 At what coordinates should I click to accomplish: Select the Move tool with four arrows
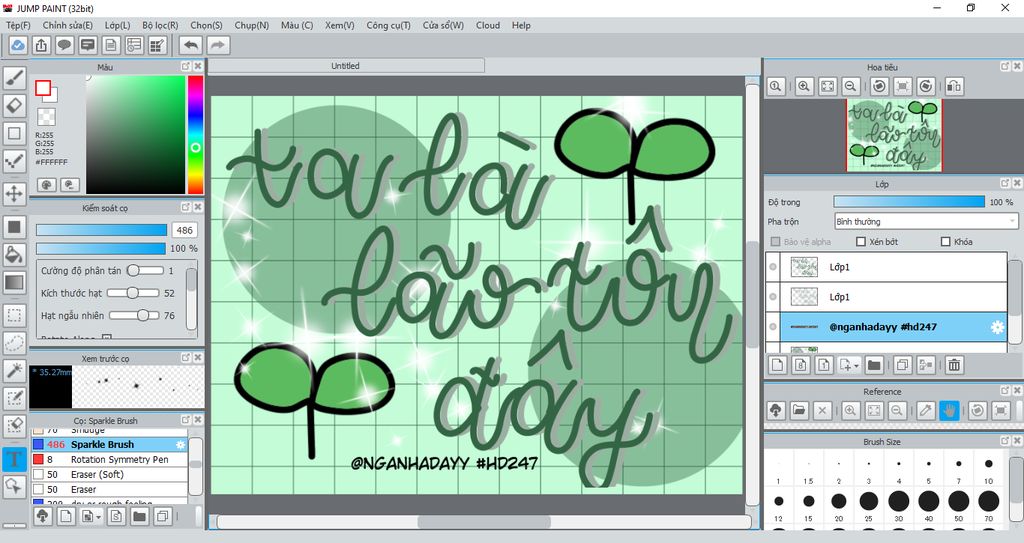14,193
